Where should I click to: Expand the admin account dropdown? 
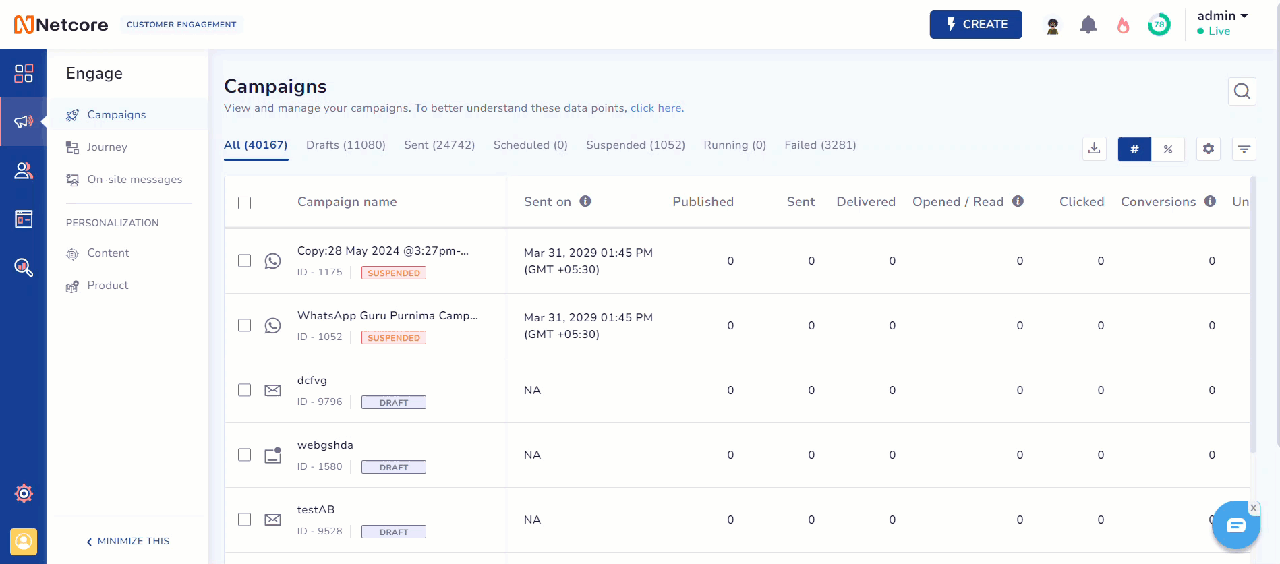(x=1222, y=16)
